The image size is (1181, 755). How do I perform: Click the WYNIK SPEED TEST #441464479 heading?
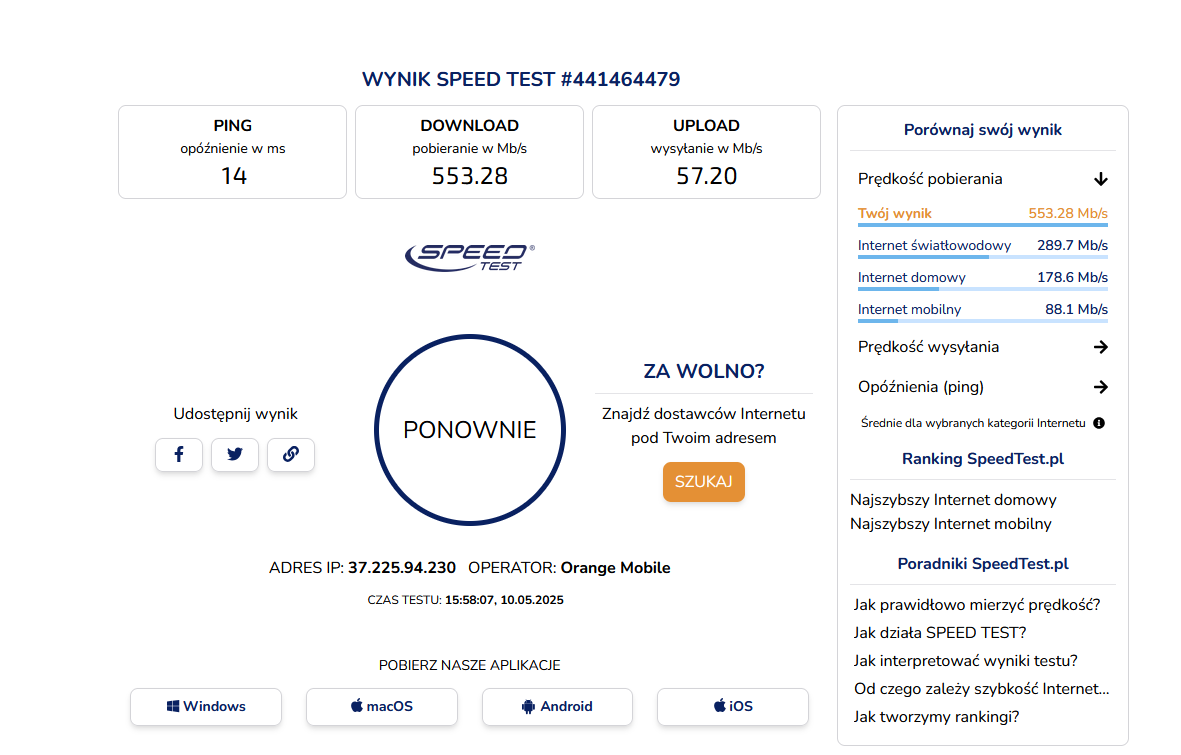click(520, 79)
